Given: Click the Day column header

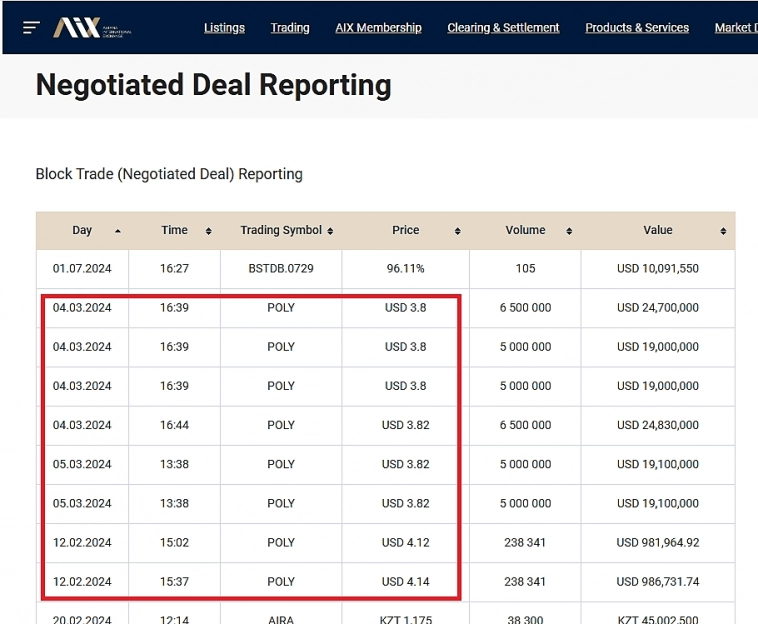Looking at the screenshot, I should (82, 230).
